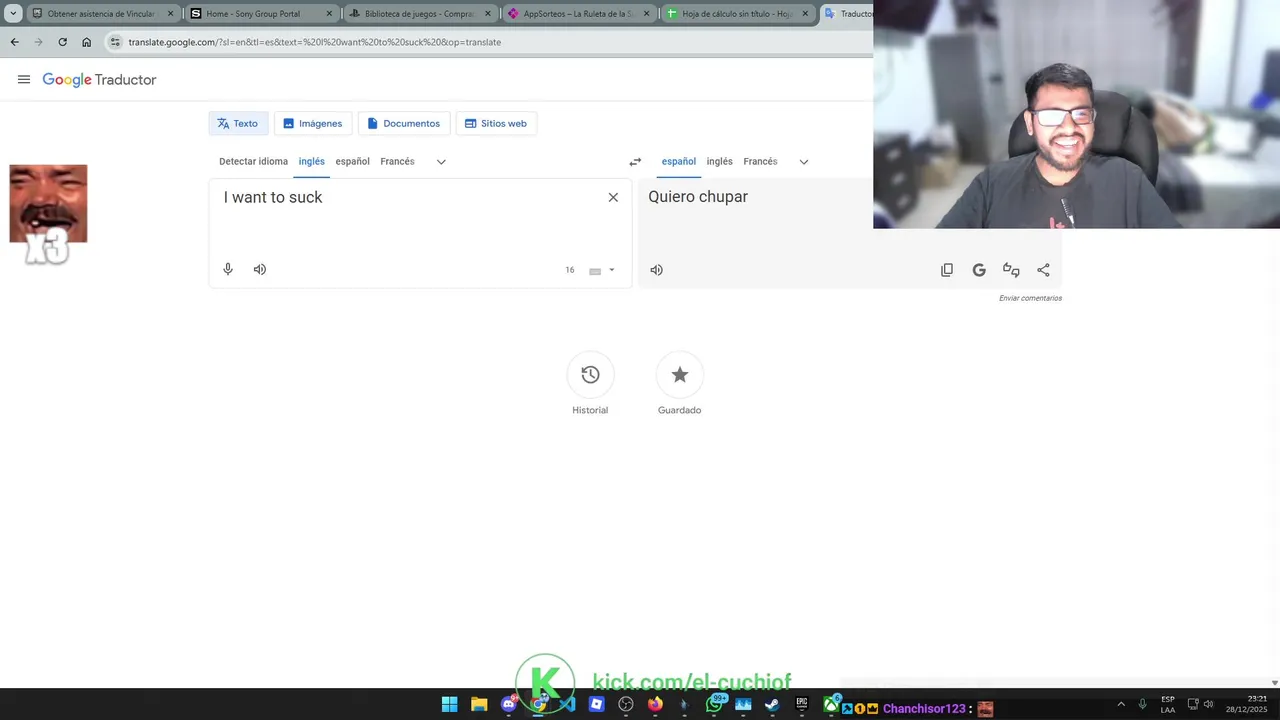Reload the current page

point(62,42)
